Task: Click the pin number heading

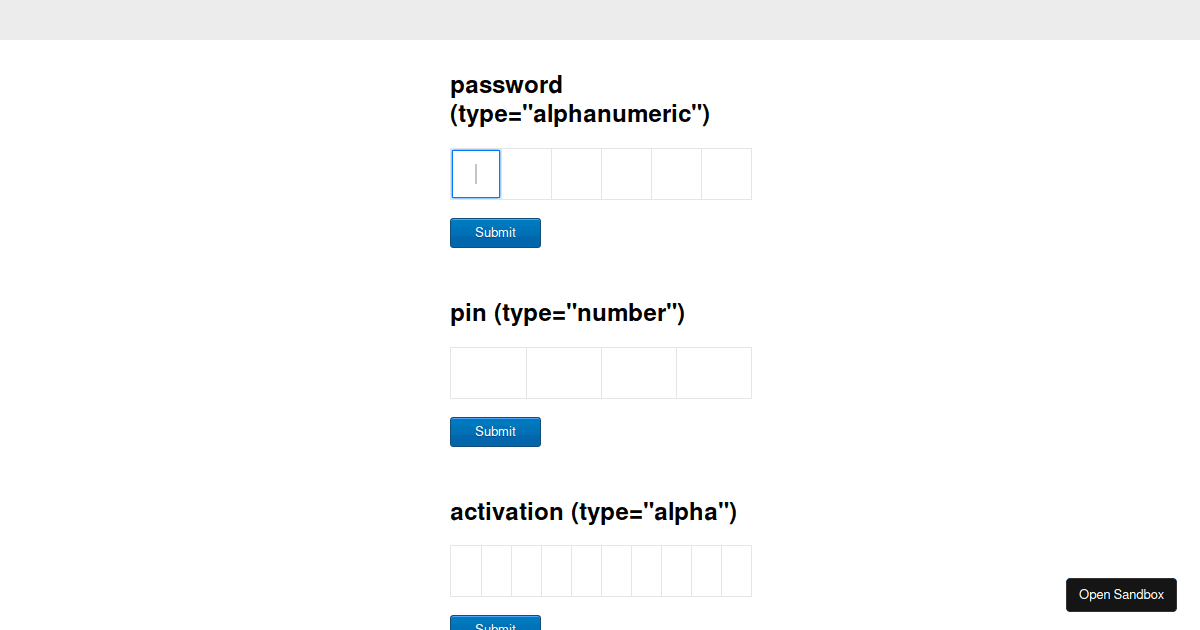Action: (x=567, y=312)
